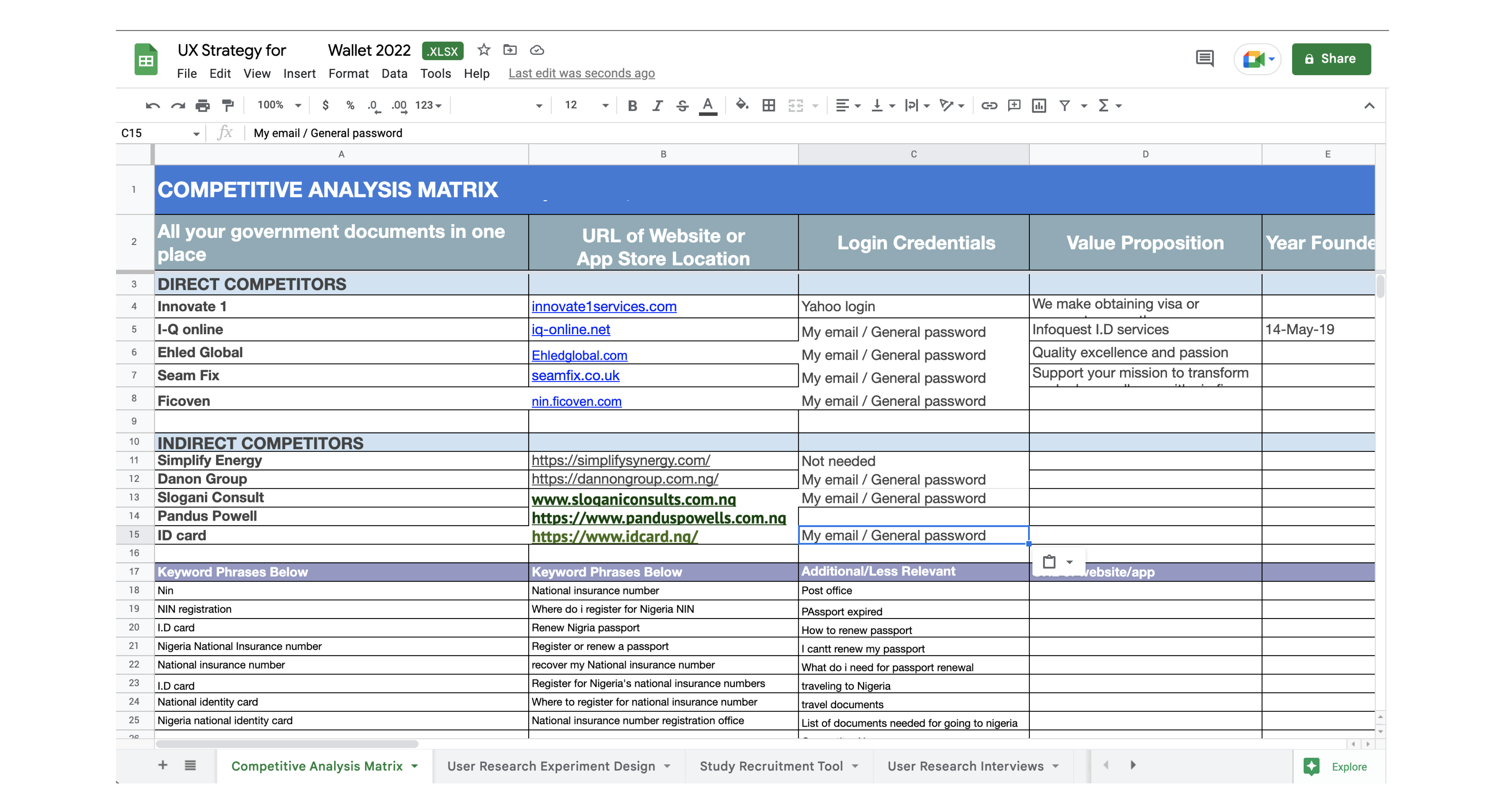Switch to User Research Experiment Design tab
Viewport: 1505px width, 812px height.
point(558,766)
